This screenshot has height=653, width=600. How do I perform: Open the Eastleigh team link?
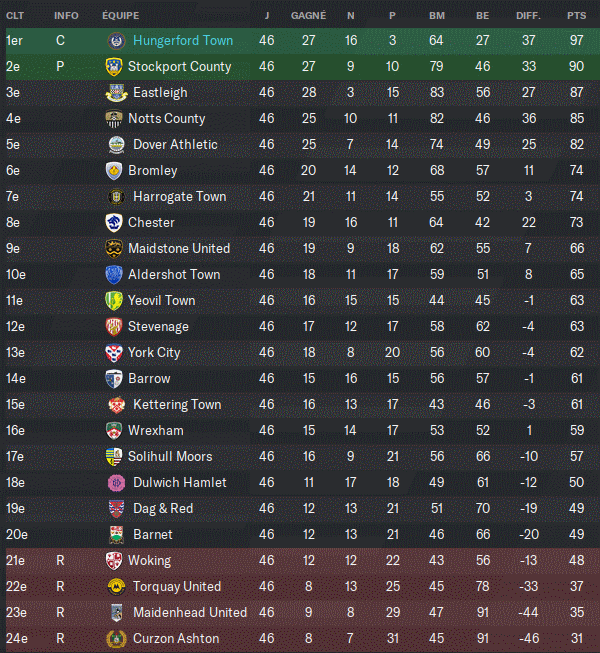pos(160,93)
